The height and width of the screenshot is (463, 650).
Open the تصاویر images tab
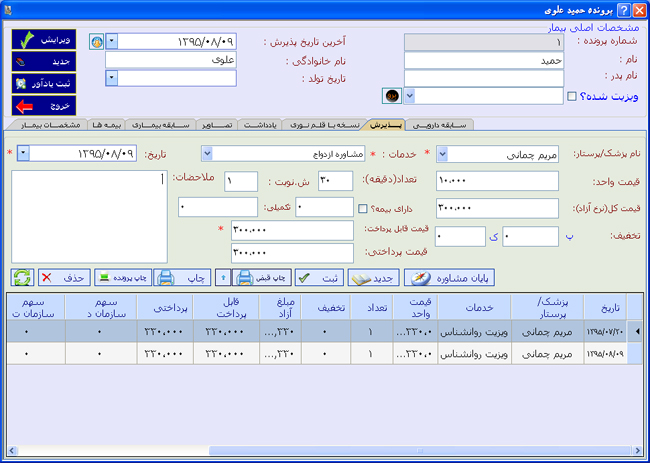point(217,125)
